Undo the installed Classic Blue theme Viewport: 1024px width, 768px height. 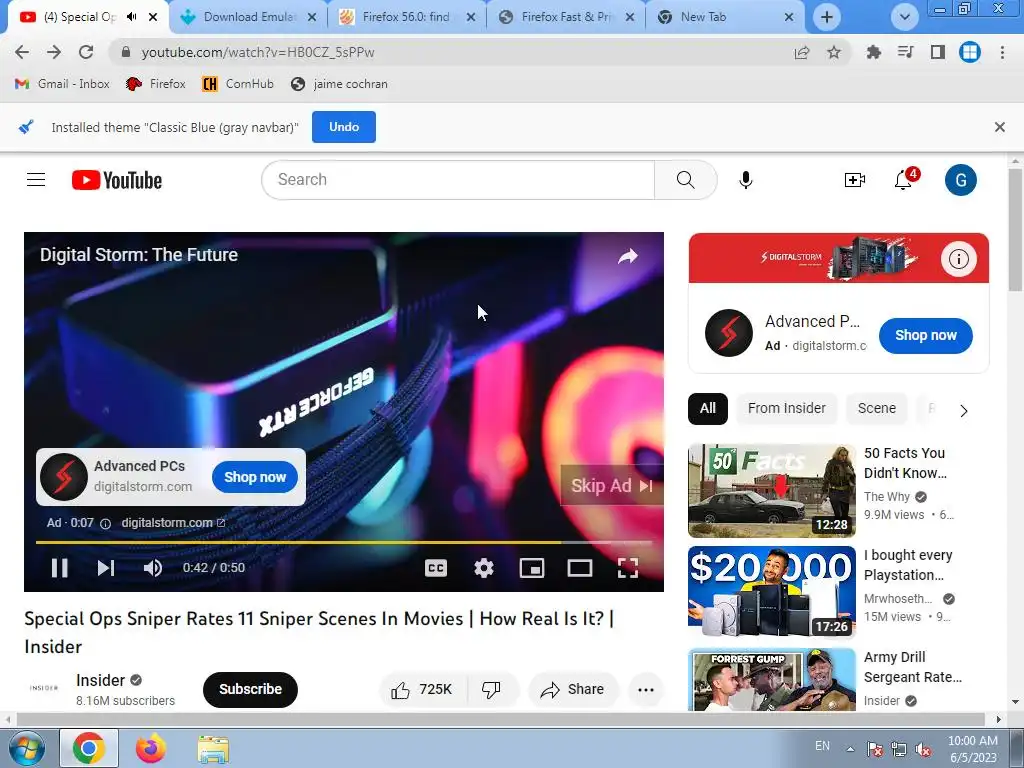(x=344, y=127)
